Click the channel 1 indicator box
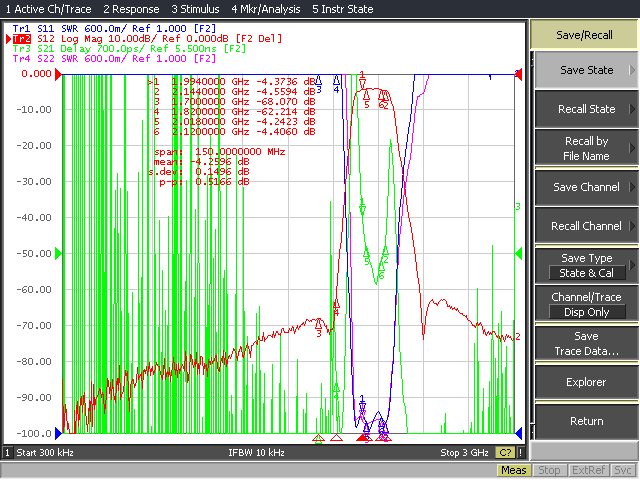Screen dimensions: 640x480 (7, 453)
